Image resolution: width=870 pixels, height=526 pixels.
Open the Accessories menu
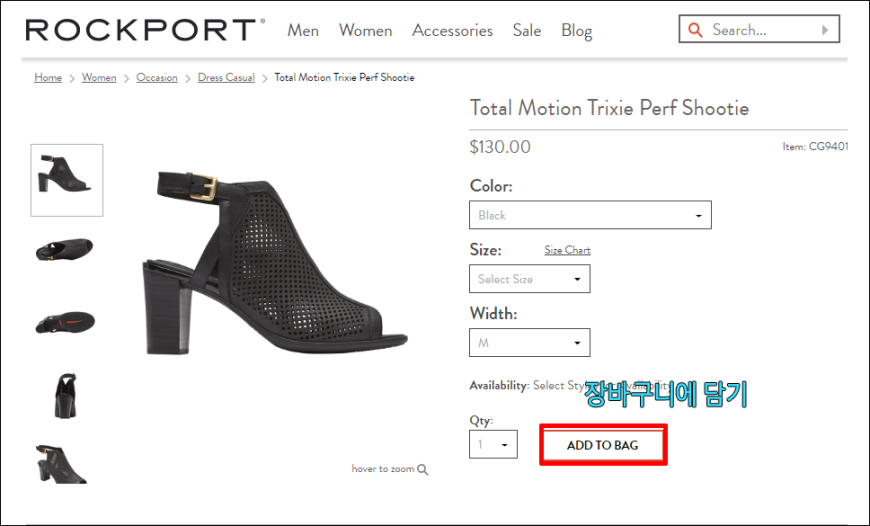point(452,31)
